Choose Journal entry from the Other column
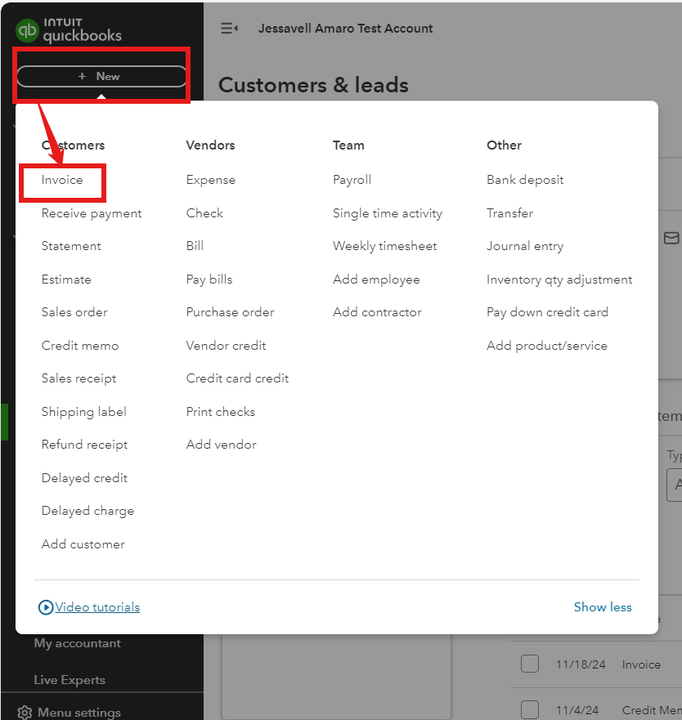This screenshot has width=682, height=720. tap(525, 246)
